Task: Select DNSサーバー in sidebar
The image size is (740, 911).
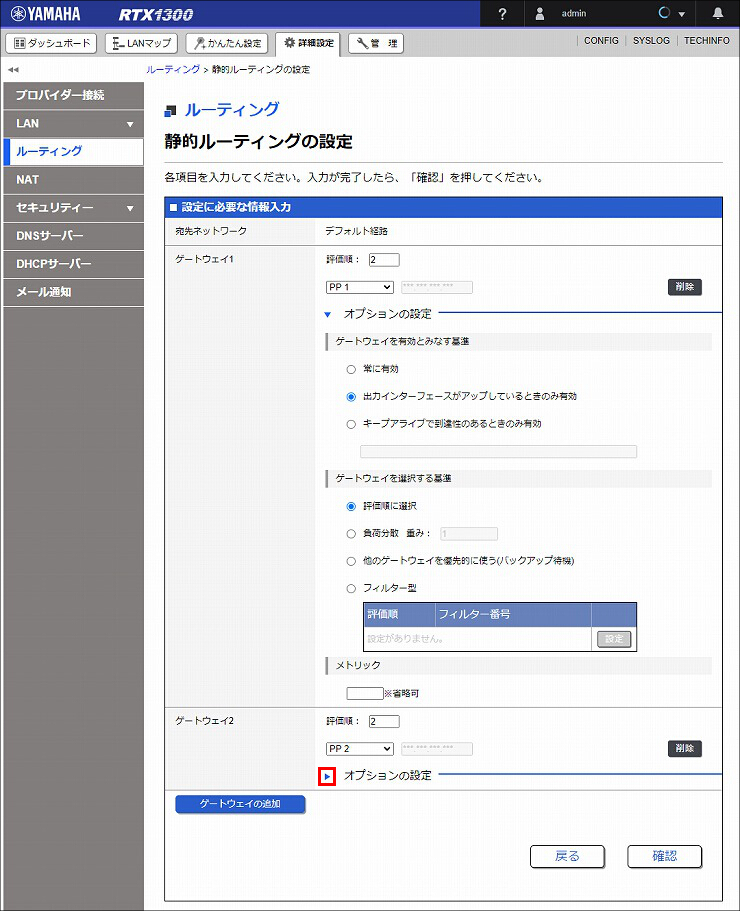Action: click(73, 236)
